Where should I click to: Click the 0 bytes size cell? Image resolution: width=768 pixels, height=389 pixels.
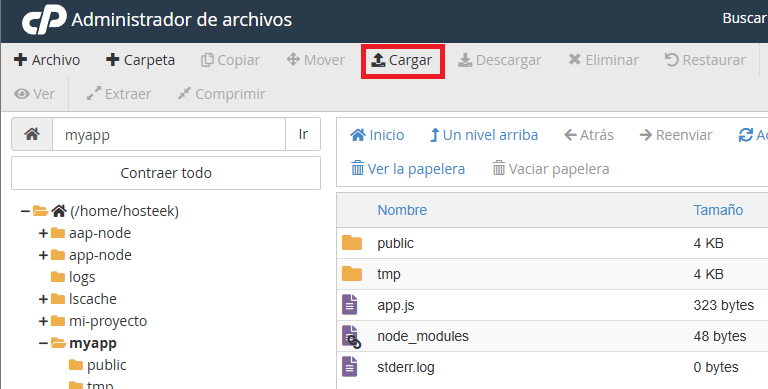[x=716, y=367]
